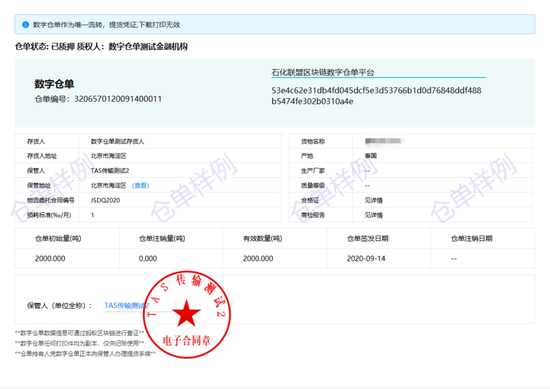Click the blockchain hash starting with 53e4c62e
The height and width of the screenshot is (389, 550).
376,96
